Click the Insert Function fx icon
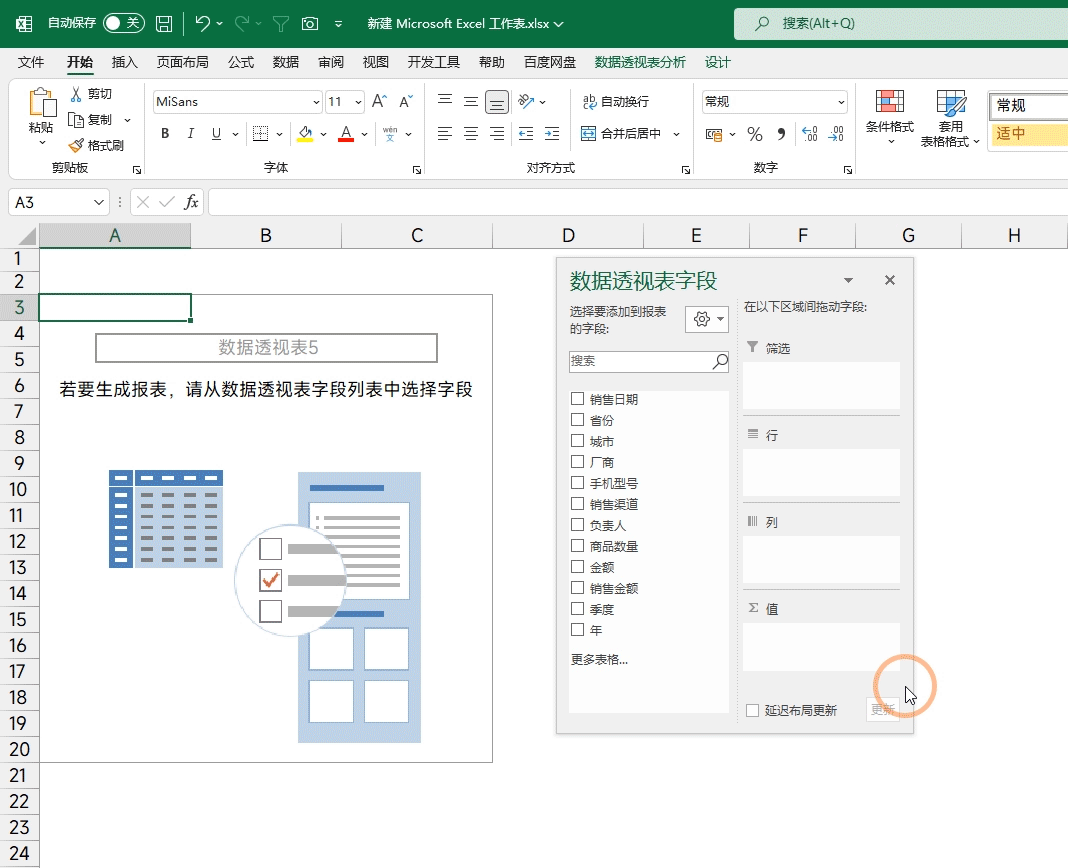The image size is (1068, 868). point(191,202)
